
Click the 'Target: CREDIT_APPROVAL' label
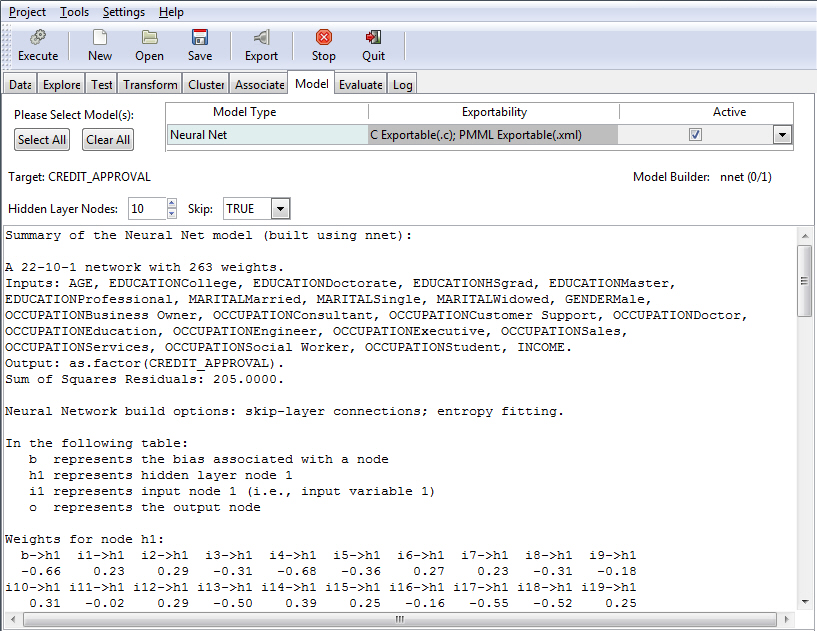[79, 177]
